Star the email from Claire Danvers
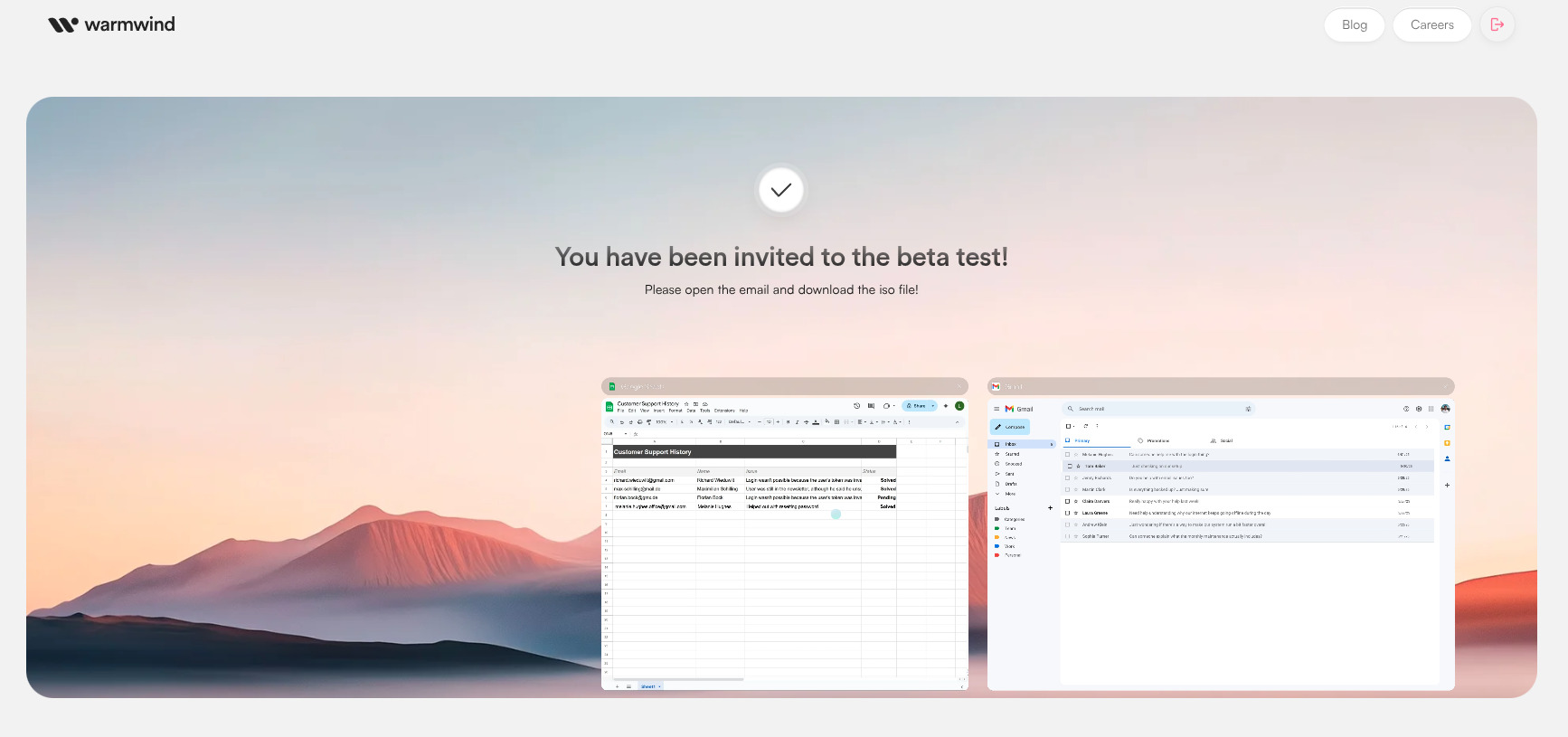 click(x=1076, y=501)
